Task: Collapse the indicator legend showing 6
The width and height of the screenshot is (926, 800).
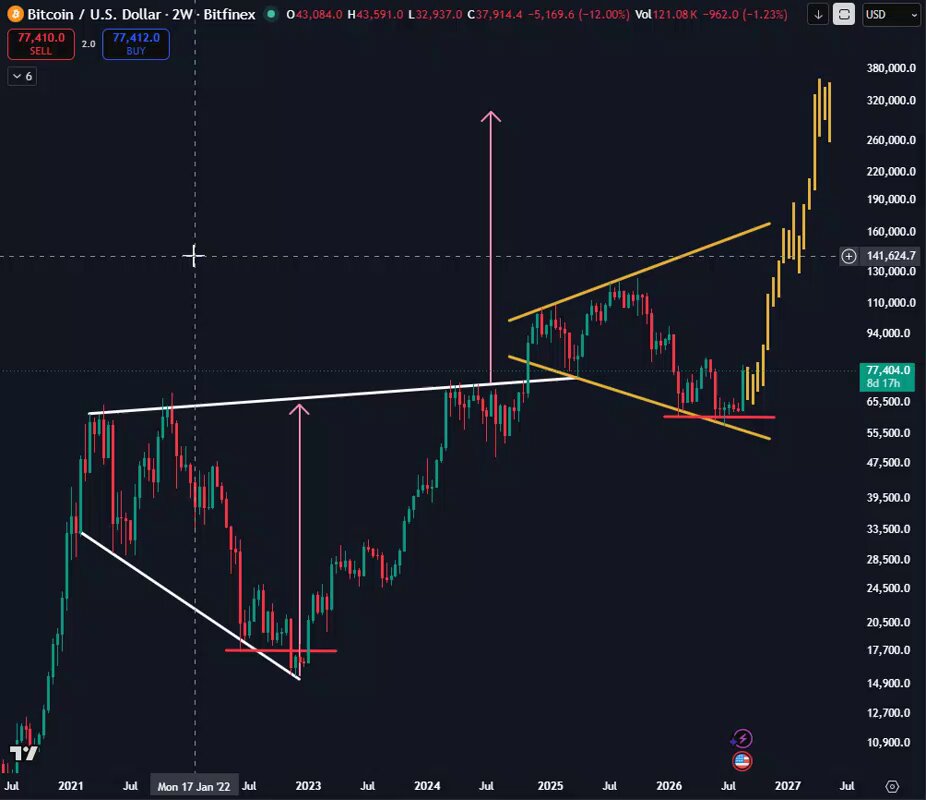Action: 22,76
